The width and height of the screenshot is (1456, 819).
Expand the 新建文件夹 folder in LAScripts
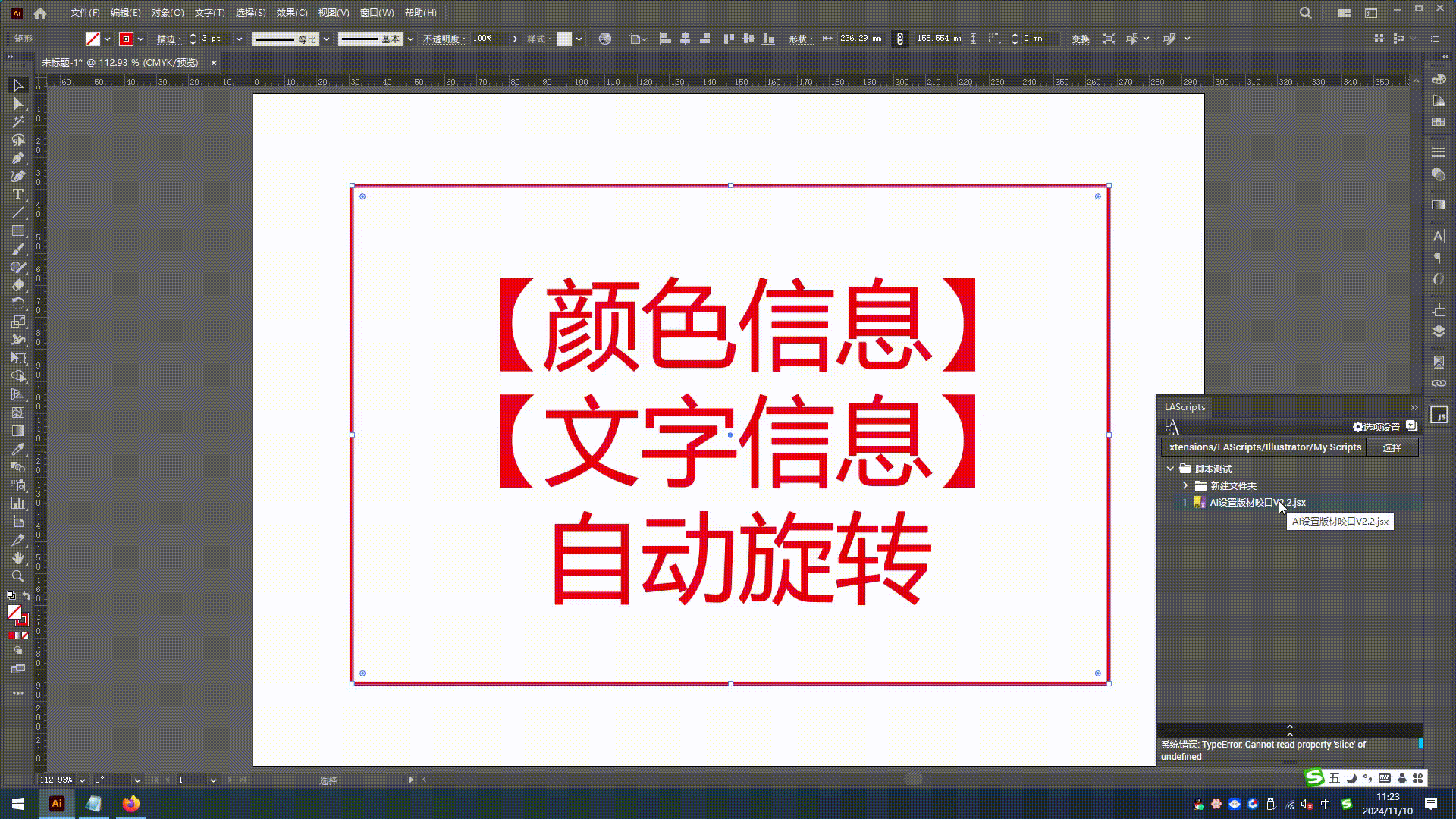pyautogui.click(x=1185, y=485)
